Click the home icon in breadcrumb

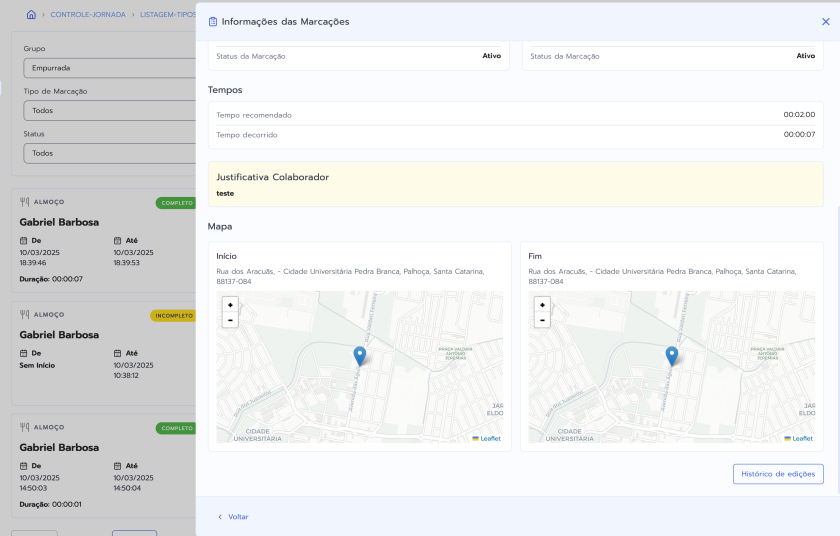point(31,15)
